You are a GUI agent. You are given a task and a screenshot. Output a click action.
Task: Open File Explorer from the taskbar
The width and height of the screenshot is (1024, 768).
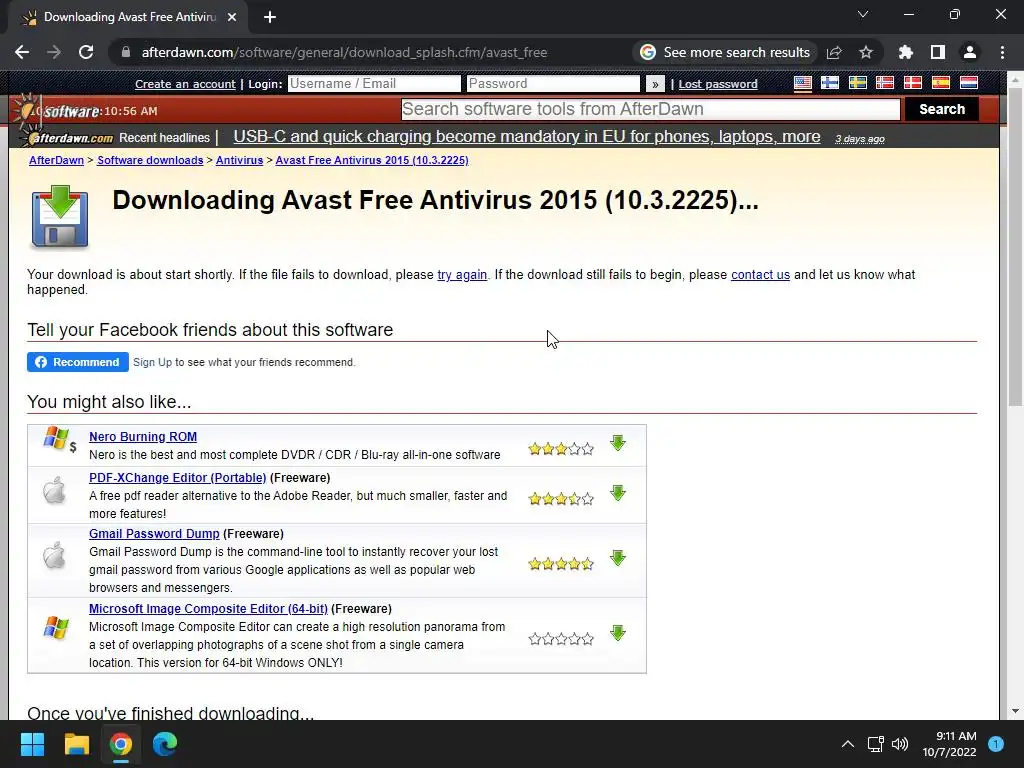[x=76, y=744]
